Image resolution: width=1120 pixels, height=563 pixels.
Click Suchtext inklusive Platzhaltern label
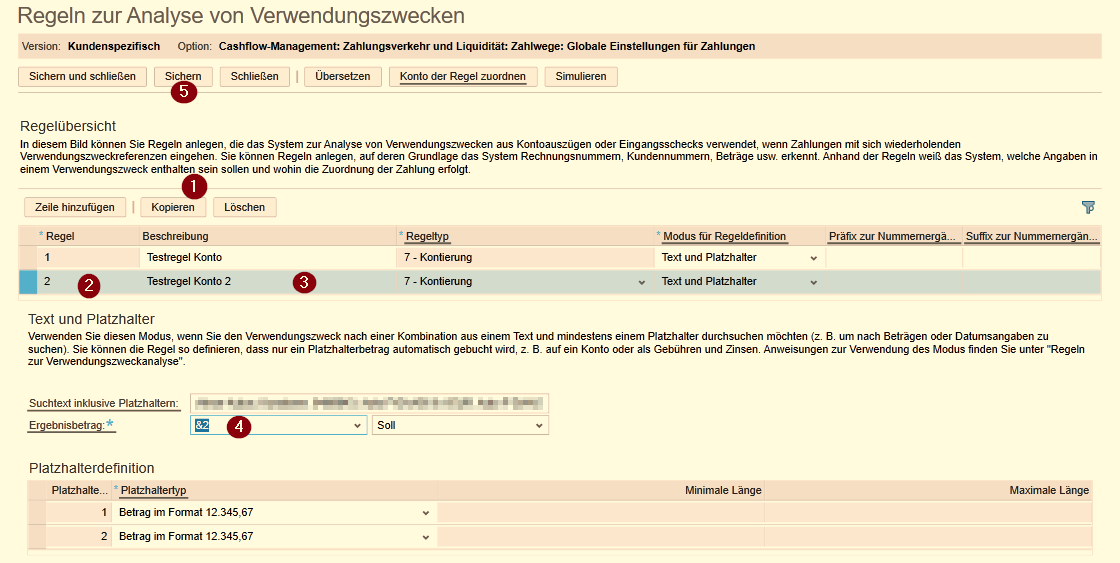(x=104, y=404)
